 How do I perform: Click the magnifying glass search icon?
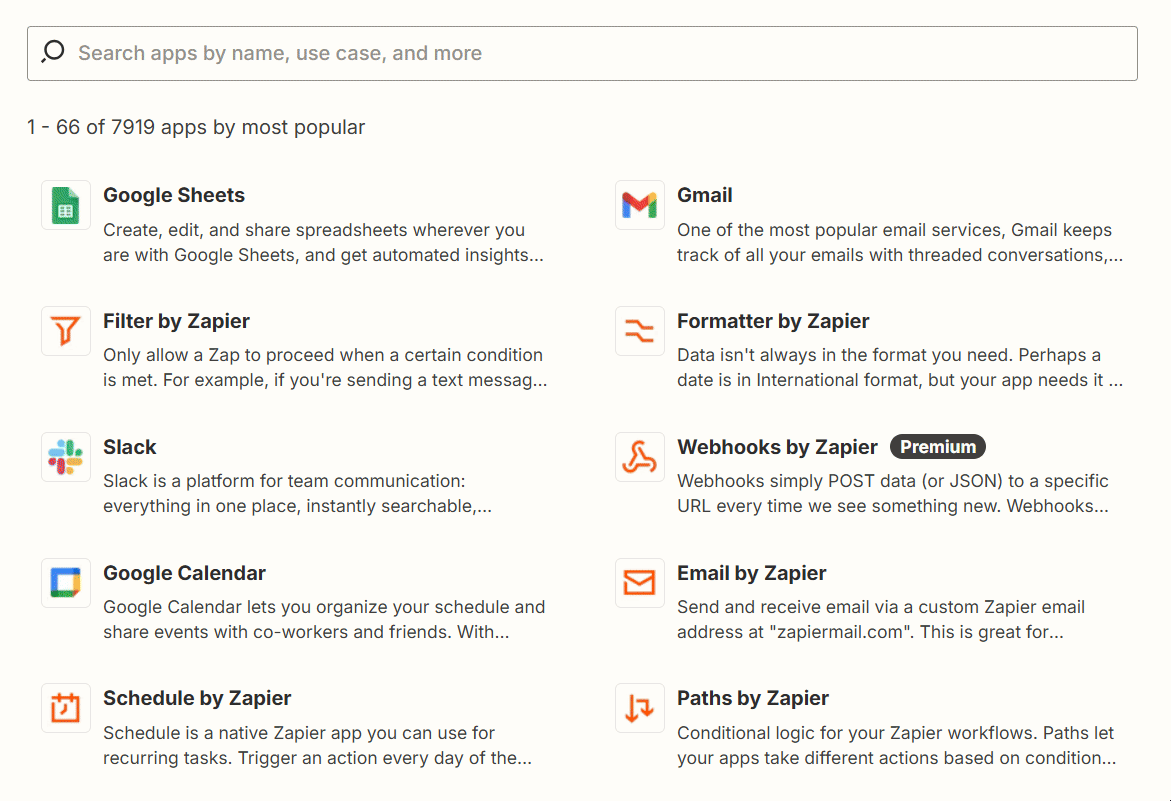(x=53, y=53)
